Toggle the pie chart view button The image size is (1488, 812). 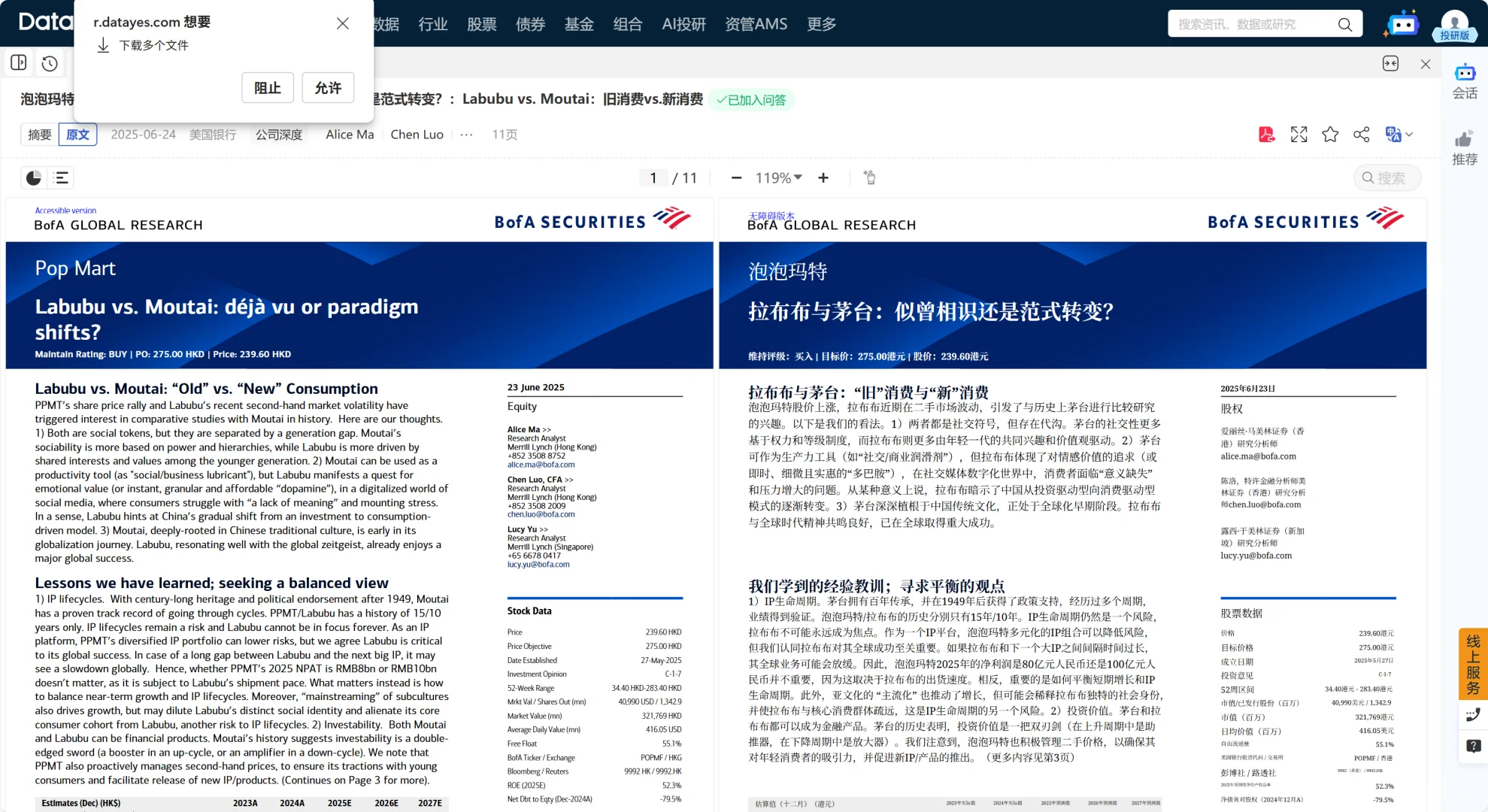tap(34, 177)
